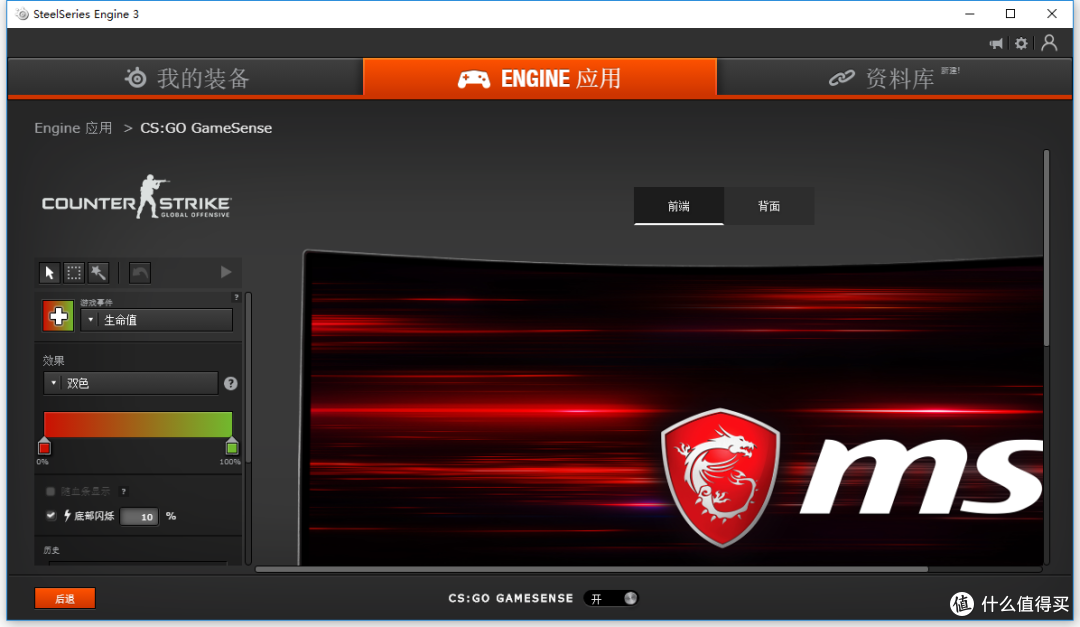The image size is (1080, 627).
Task: Click the CS:GO GameSense breadcrumb text
Action: [206, 128]
